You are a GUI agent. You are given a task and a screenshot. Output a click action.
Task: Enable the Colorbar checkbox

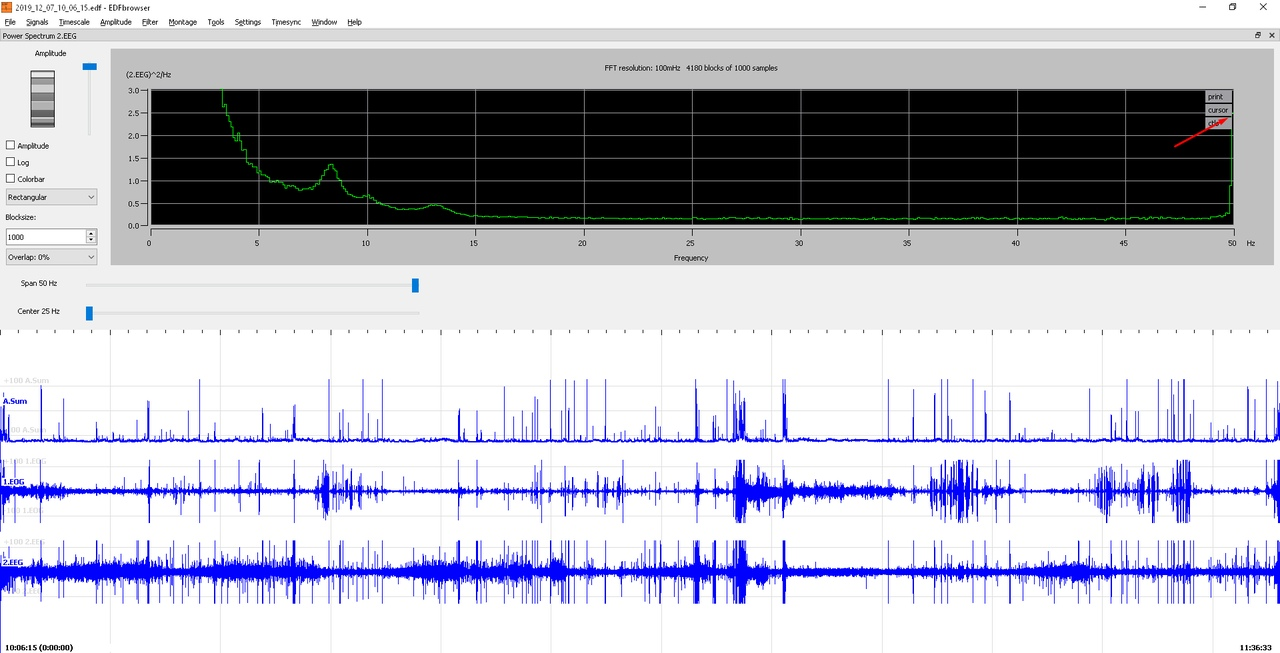(10, 179)
